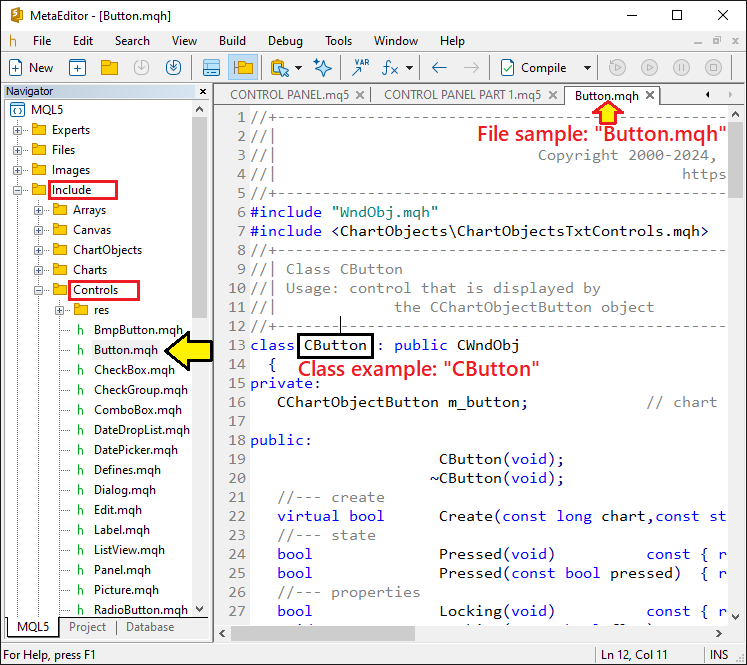Select CheckBox.mqh file
The width and height of the screenshot is (747, 665).
pos(134,370)
